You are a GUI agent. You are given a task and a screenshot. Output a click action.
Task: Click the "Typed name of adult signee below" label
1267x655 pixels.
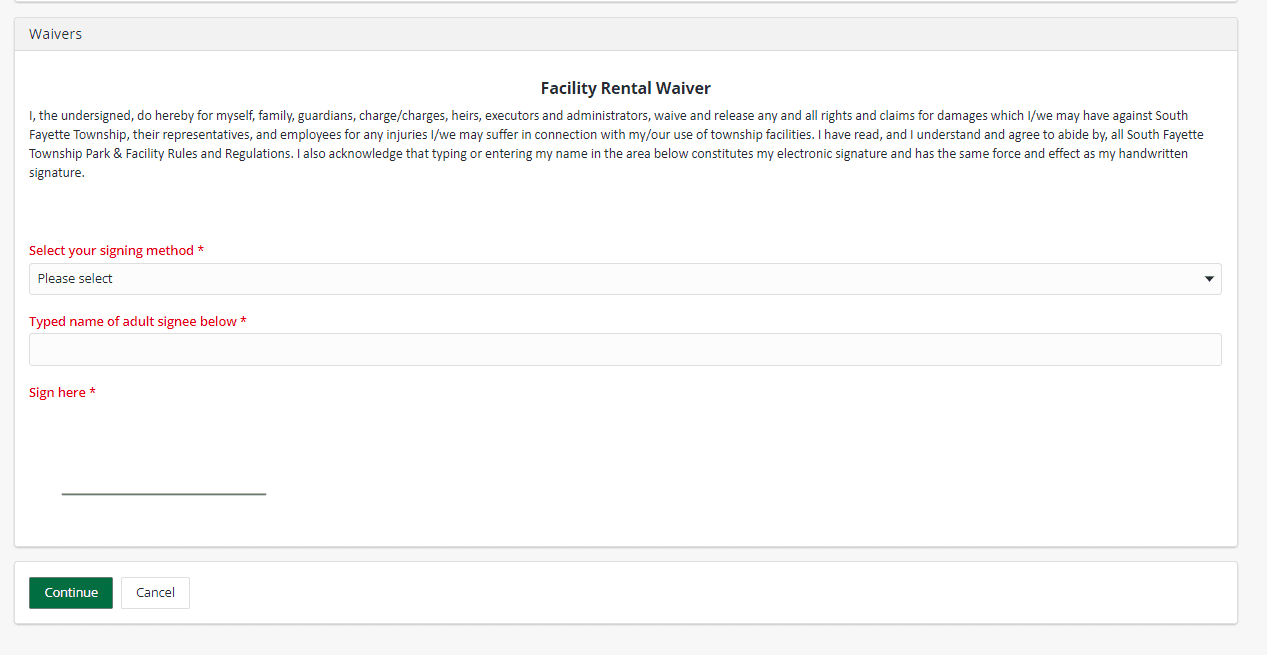click(133, 322)
